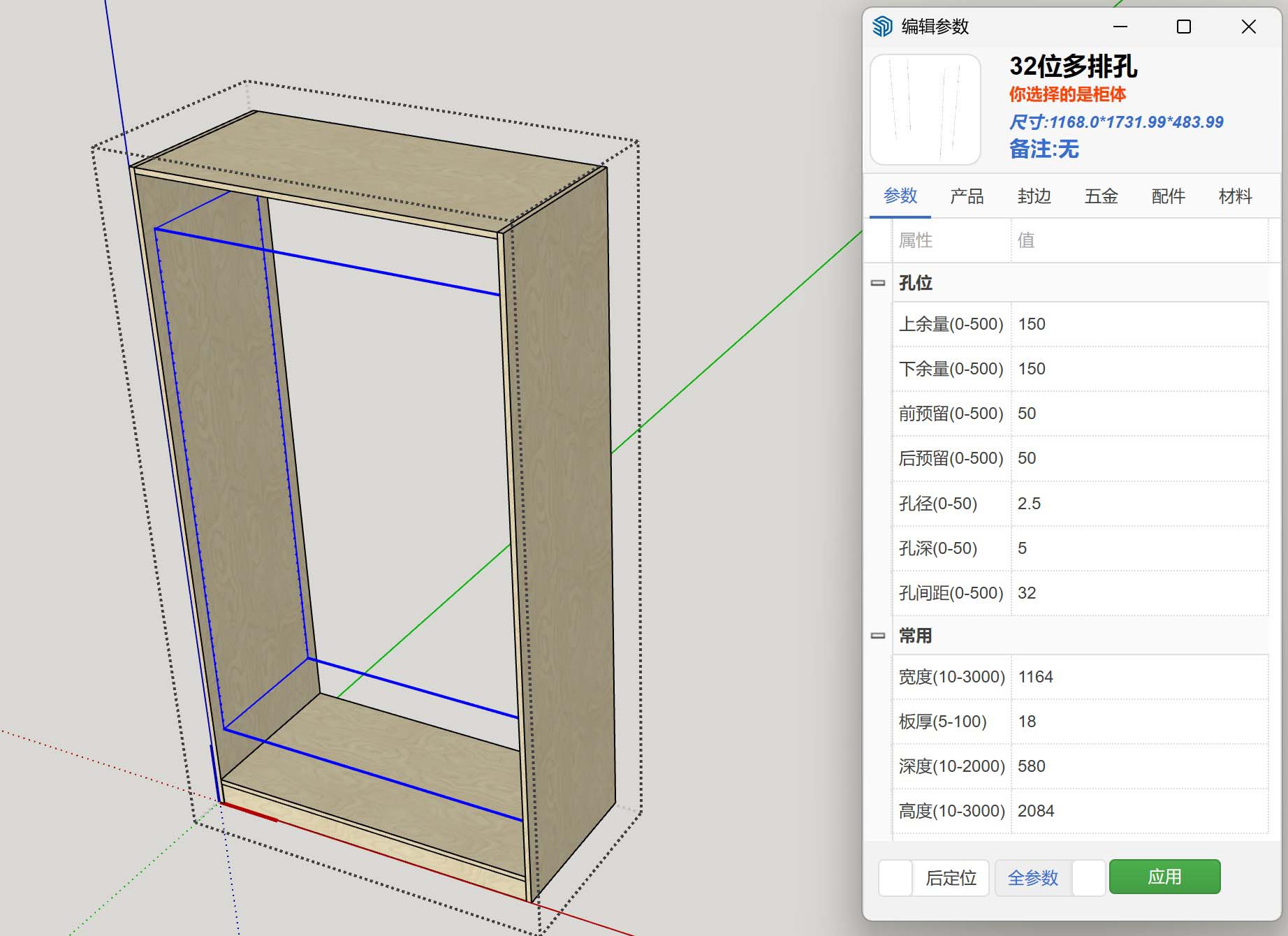Image resolution: width=1288 pixels, height=936 pixels.
Task: Click the plugin logo icon beside 编辑参数
Action: pyautogui.click(x=884, y=25)
